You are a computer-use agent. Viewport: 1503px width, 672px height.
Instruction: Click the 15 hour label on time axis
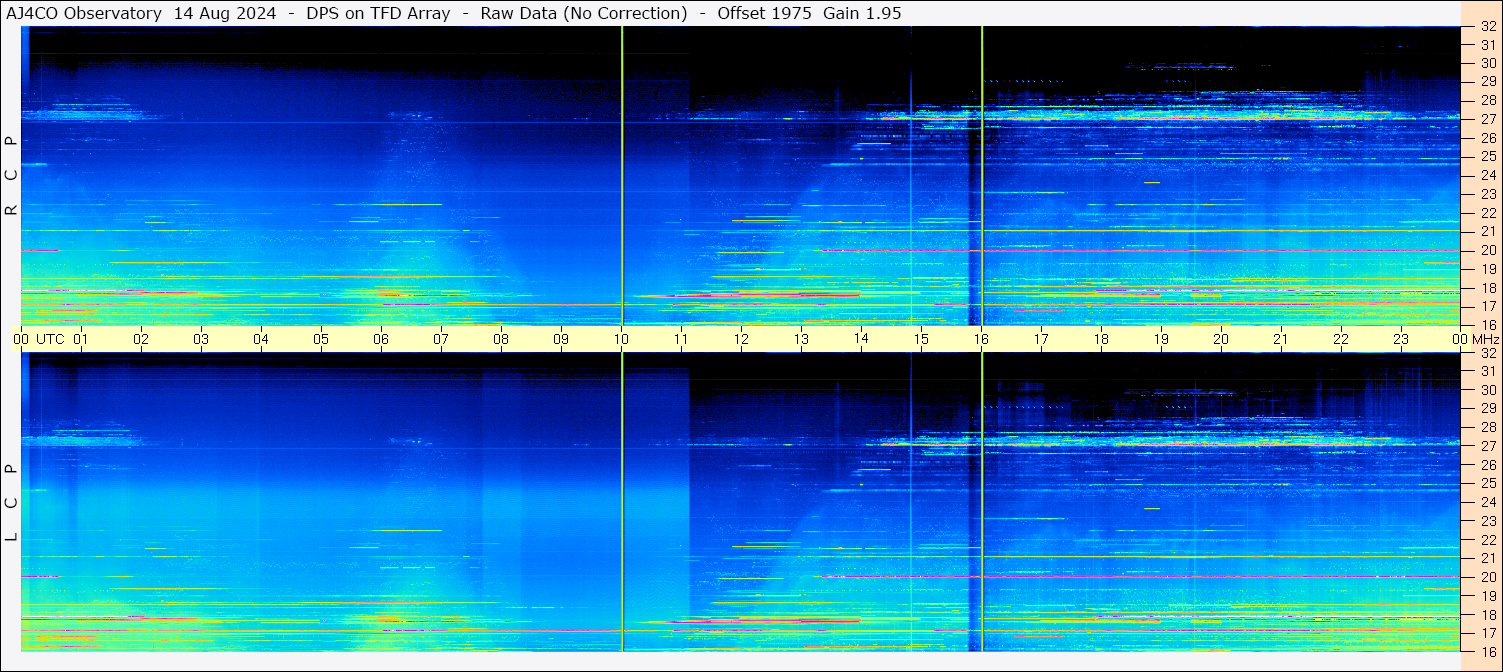921,339
